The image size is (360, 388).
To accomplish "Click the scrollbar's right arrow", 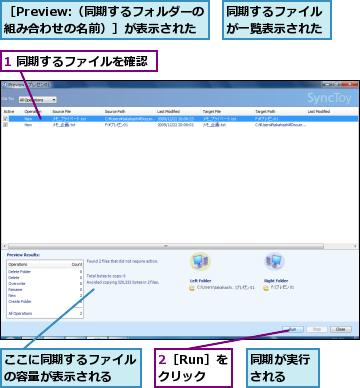I will [x=355, y=246].
